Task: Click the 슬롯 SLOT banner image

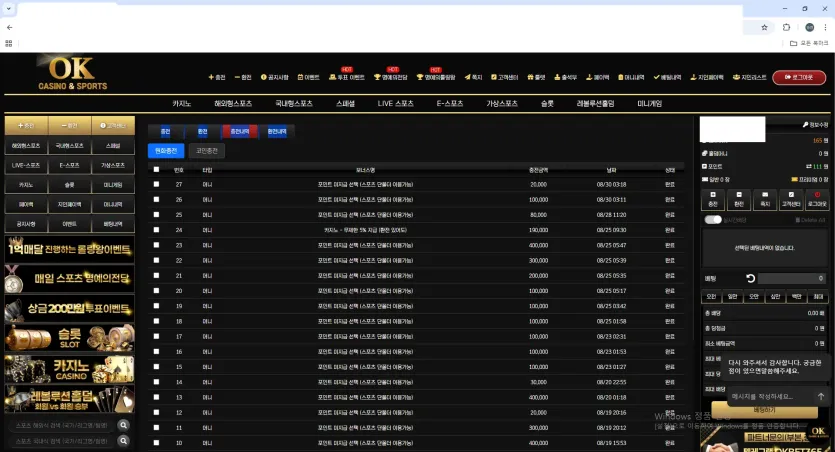Action: 69,338
